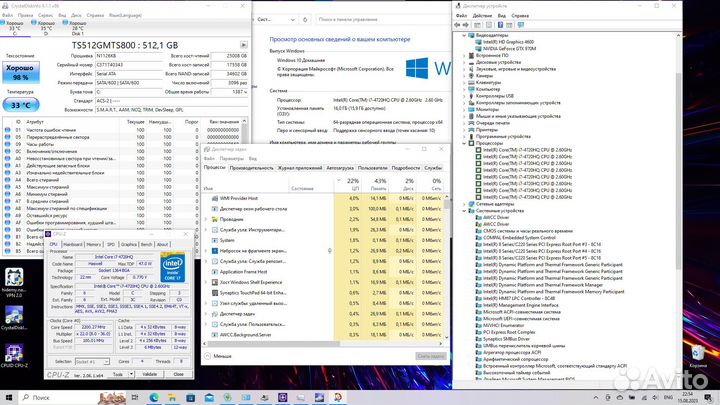Image resolution: width=720 pixels, height=405 pixels.
Task: Select the CrystalDiskInfo desktop shortcut
Action: tap(14, 318)
